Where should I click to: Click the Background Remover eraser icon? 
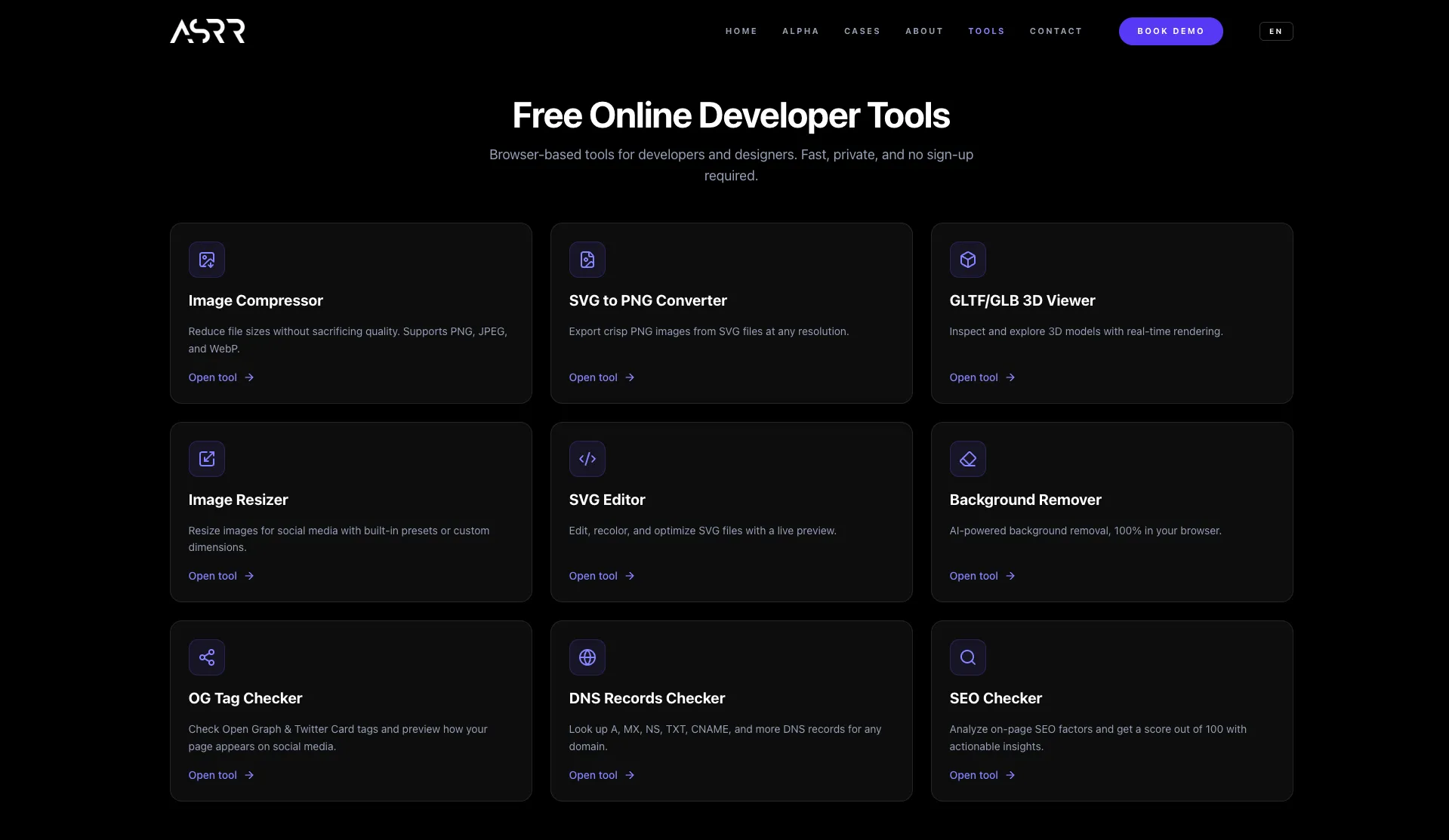pyautogui.click(x=968, y=459)
